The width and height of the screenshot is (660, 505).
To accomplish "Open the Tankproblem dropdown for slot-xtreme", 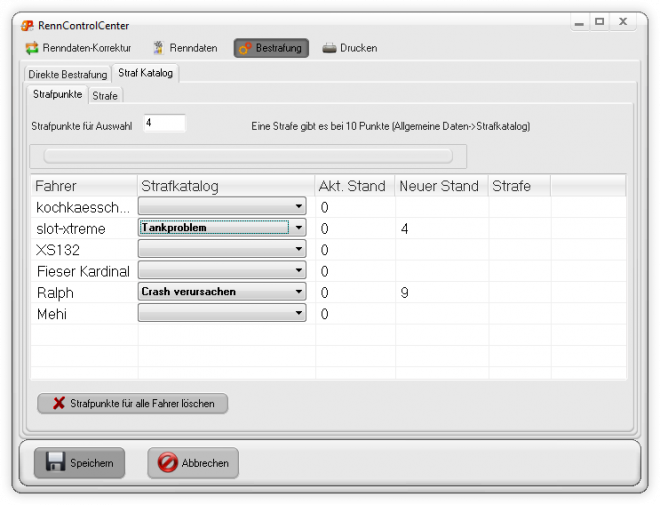I will [299, 228].
